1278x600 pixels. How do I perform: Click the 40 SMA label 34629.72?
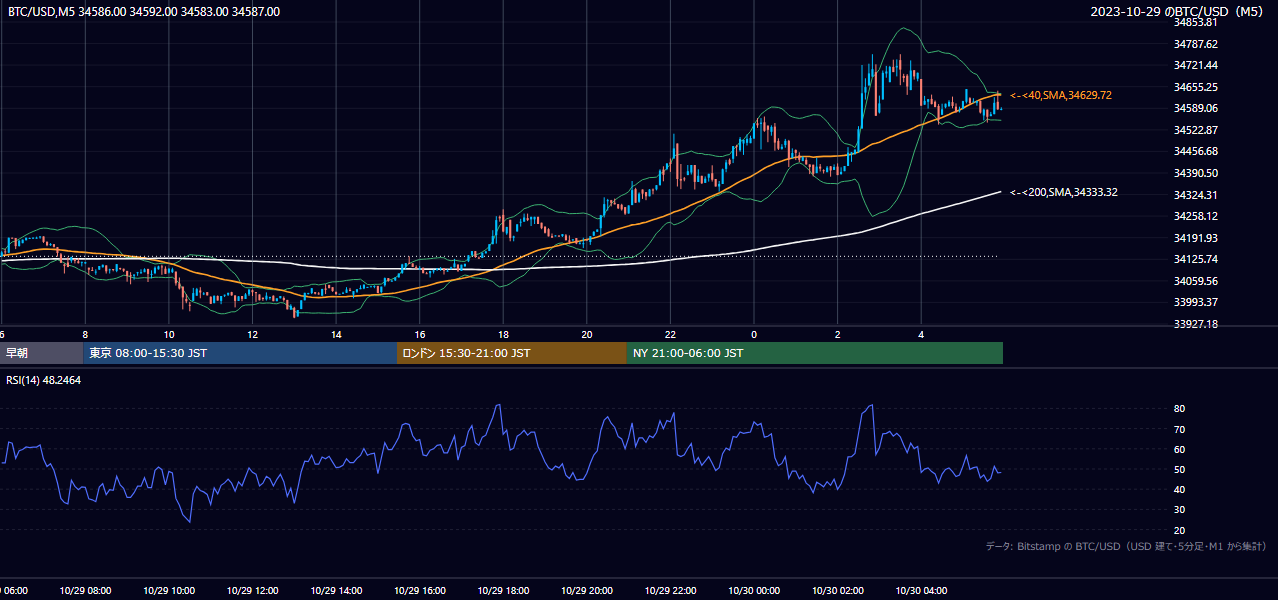click(x=1061, y=95)
